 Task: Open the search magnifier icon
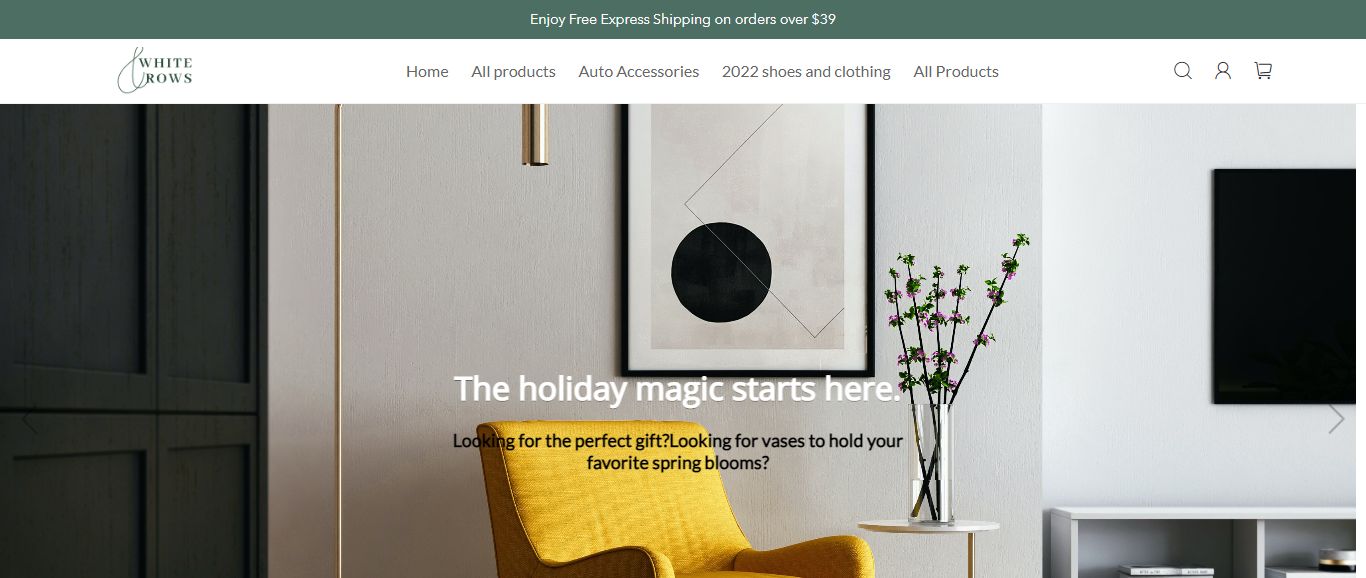(x=1183, y=71)
